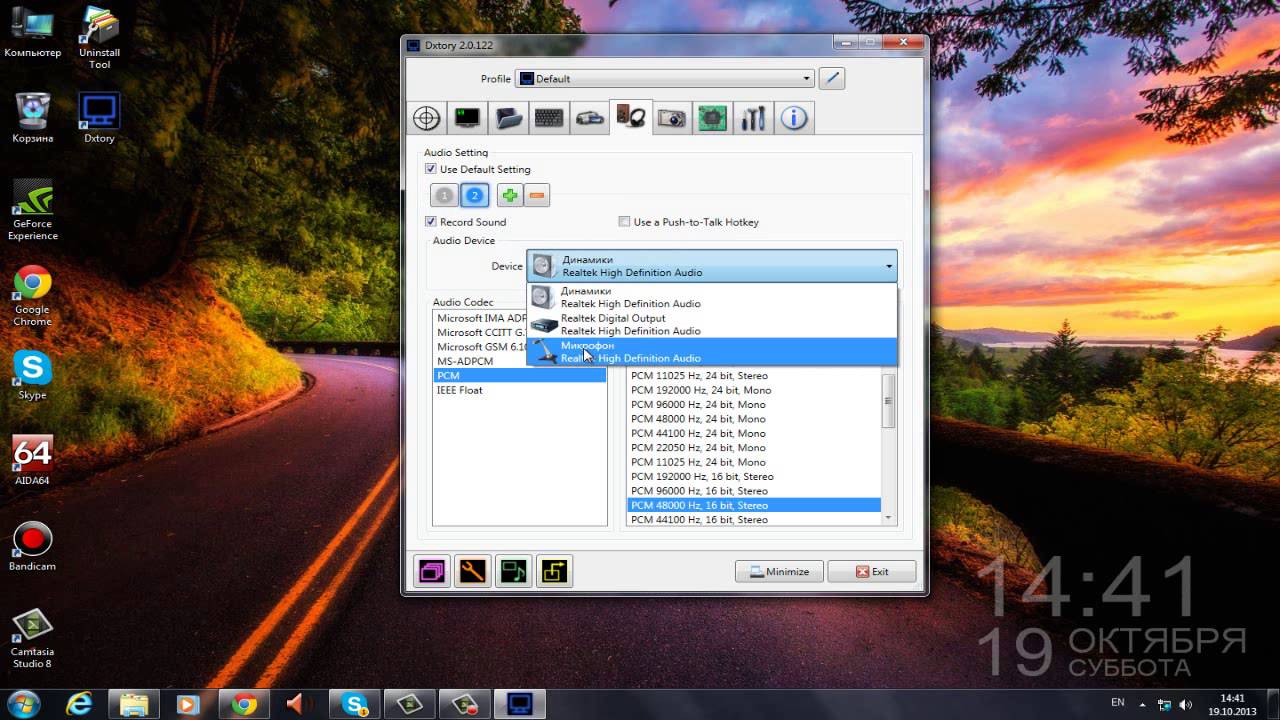Select PCM 96000 Hz, 24 bit, Mono
This screenshot has width=1280, height=720.
[754, 405]
